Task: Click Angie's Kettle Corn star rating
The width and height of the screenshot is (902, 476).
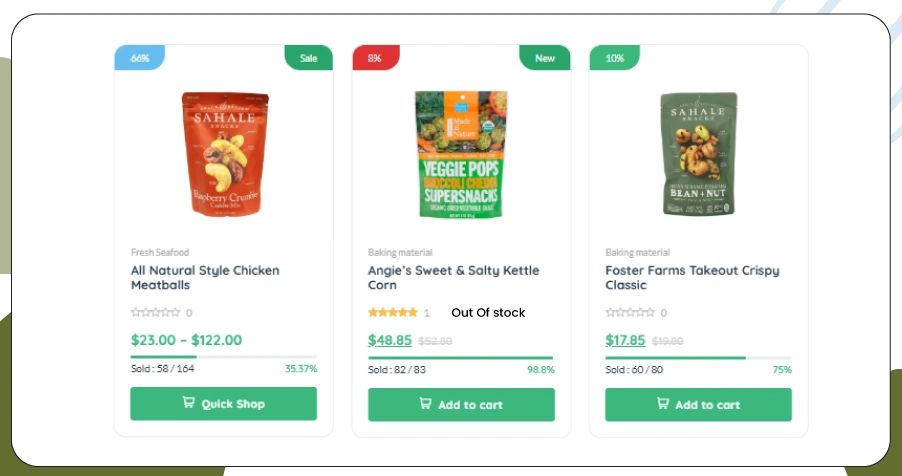Action: [x=393, y=313]
